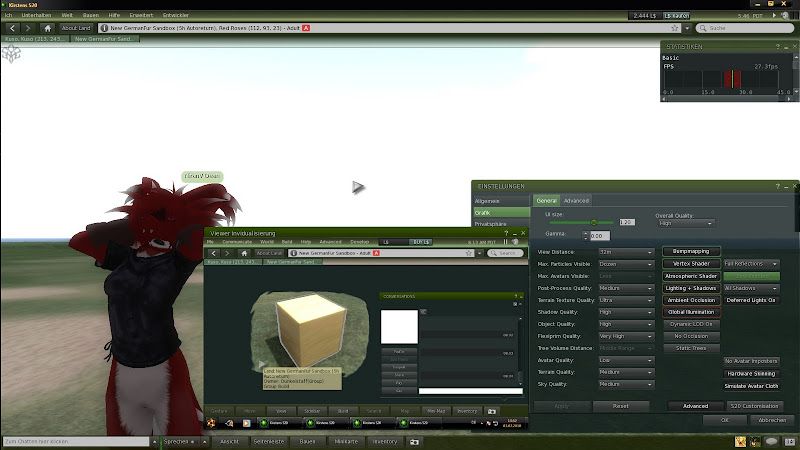
Task: Open the Entwickler menu
Action: (x=176, y=15)
